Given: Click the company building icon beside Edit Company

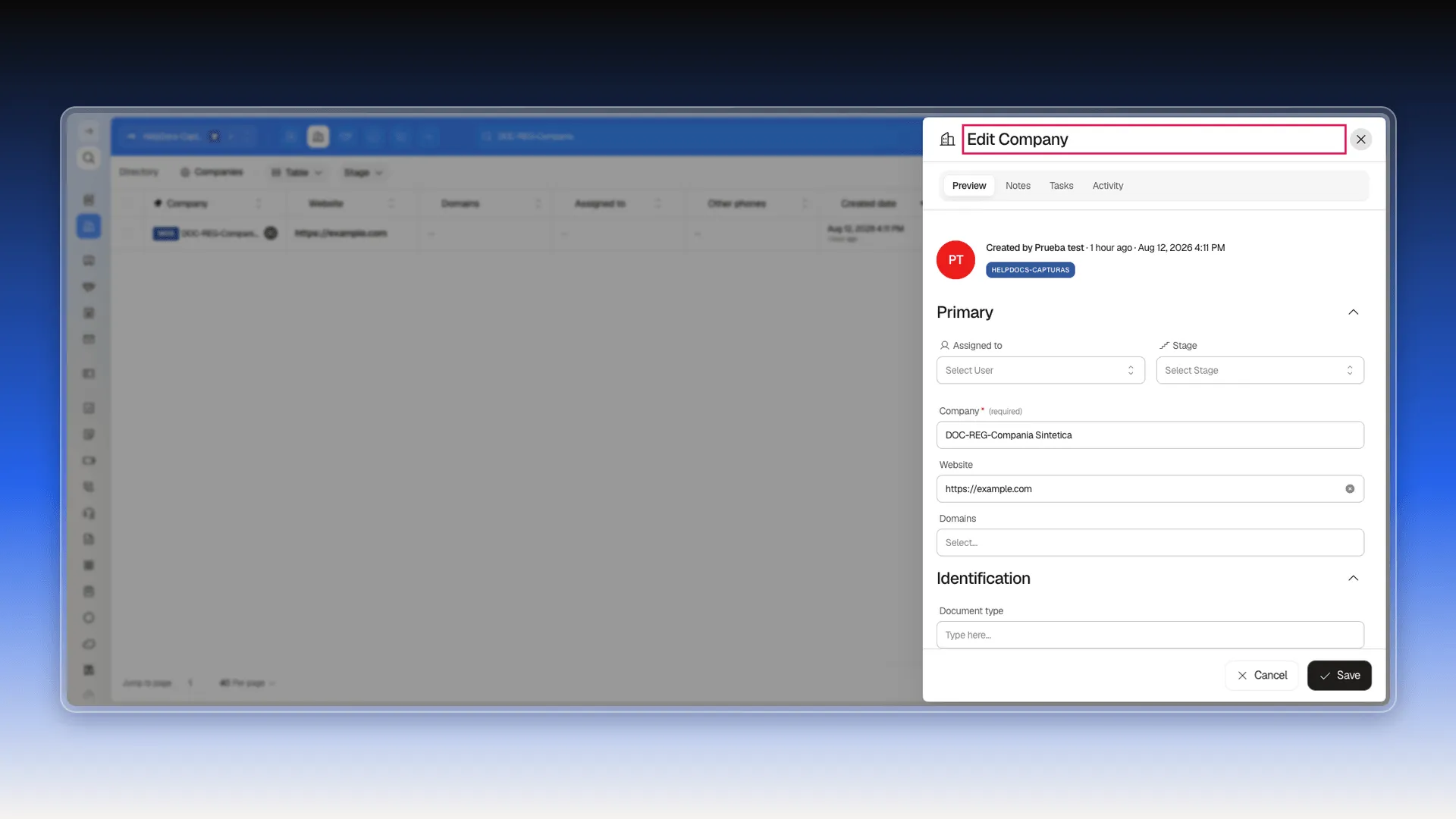Looking at the screenshot, I should pos(947,140).
